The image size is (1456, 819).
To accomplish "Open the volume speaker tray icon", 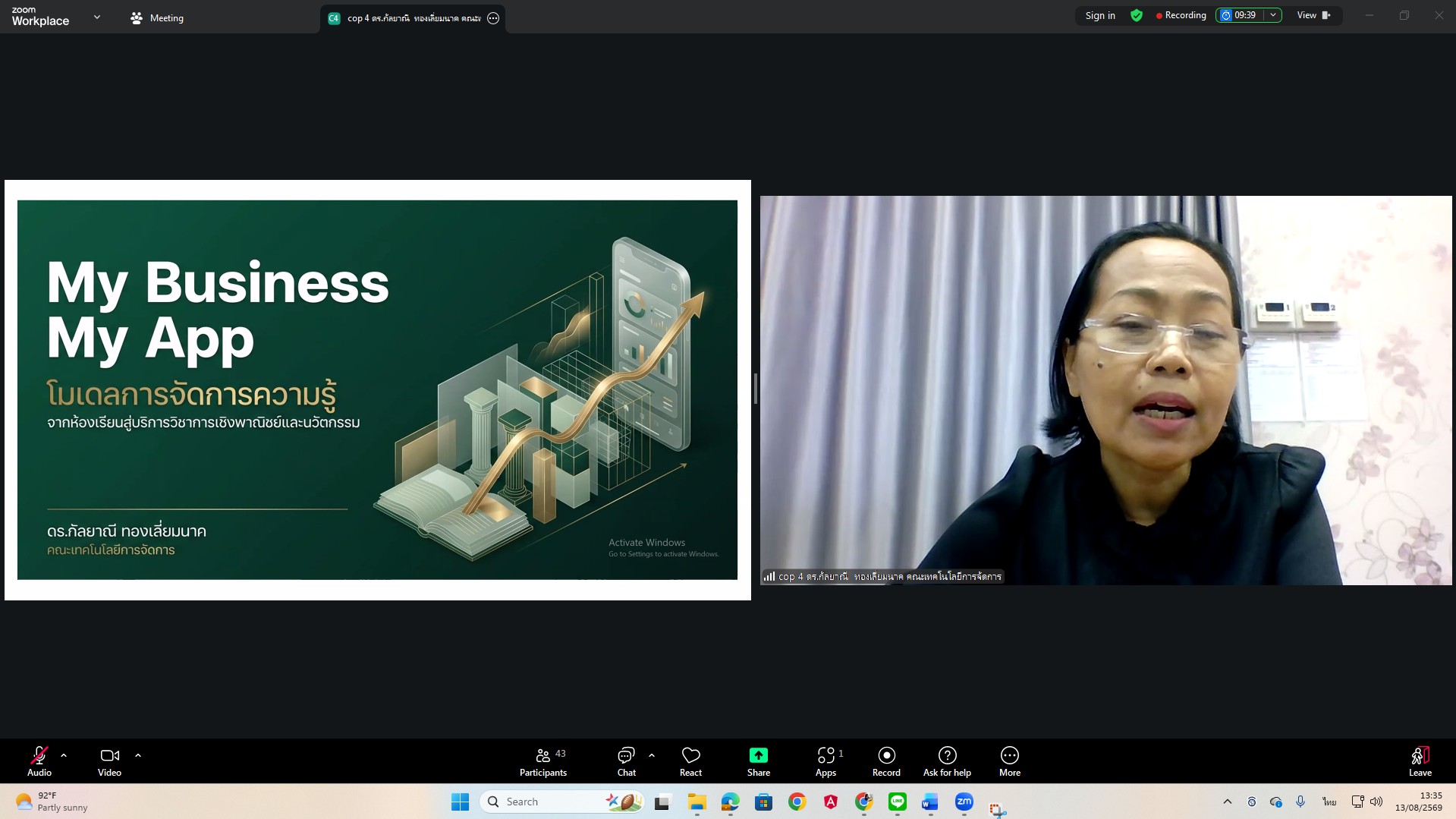I will 1376,802.
